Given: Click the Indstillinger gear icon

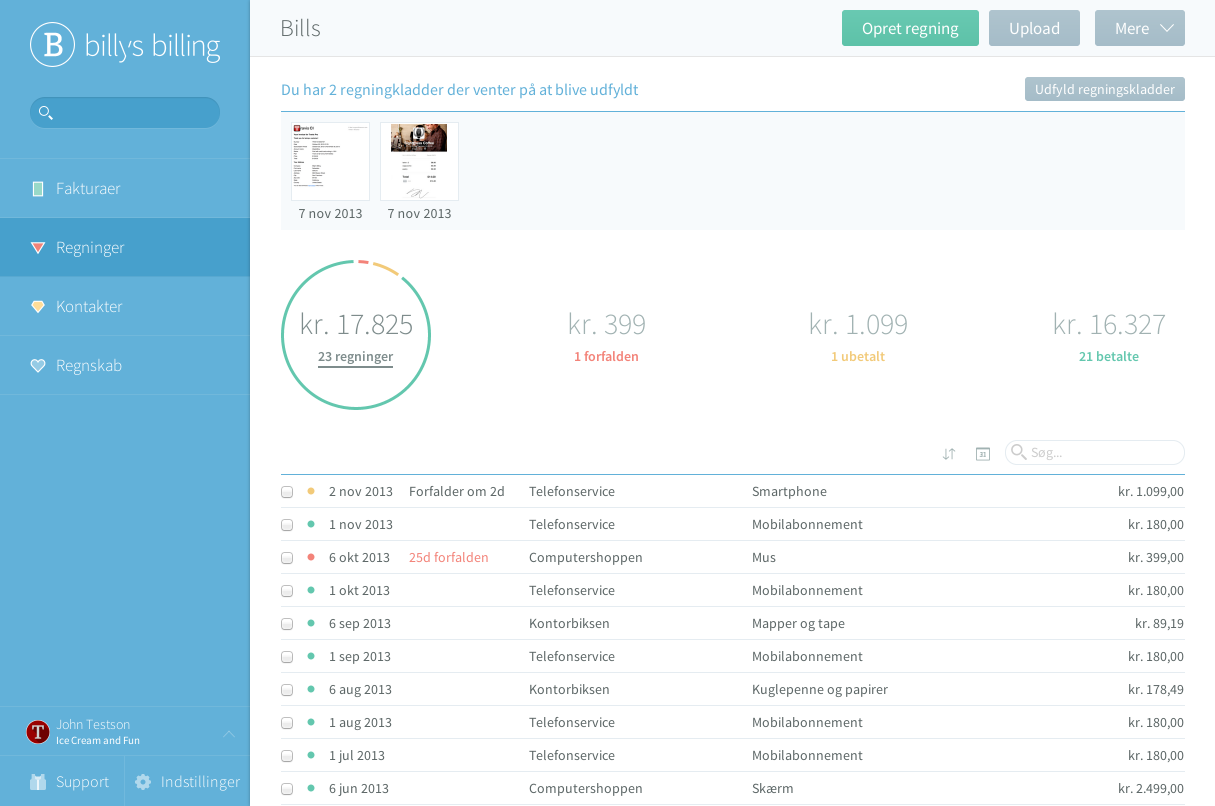Looking at the screenshot, I should [143, 782].
